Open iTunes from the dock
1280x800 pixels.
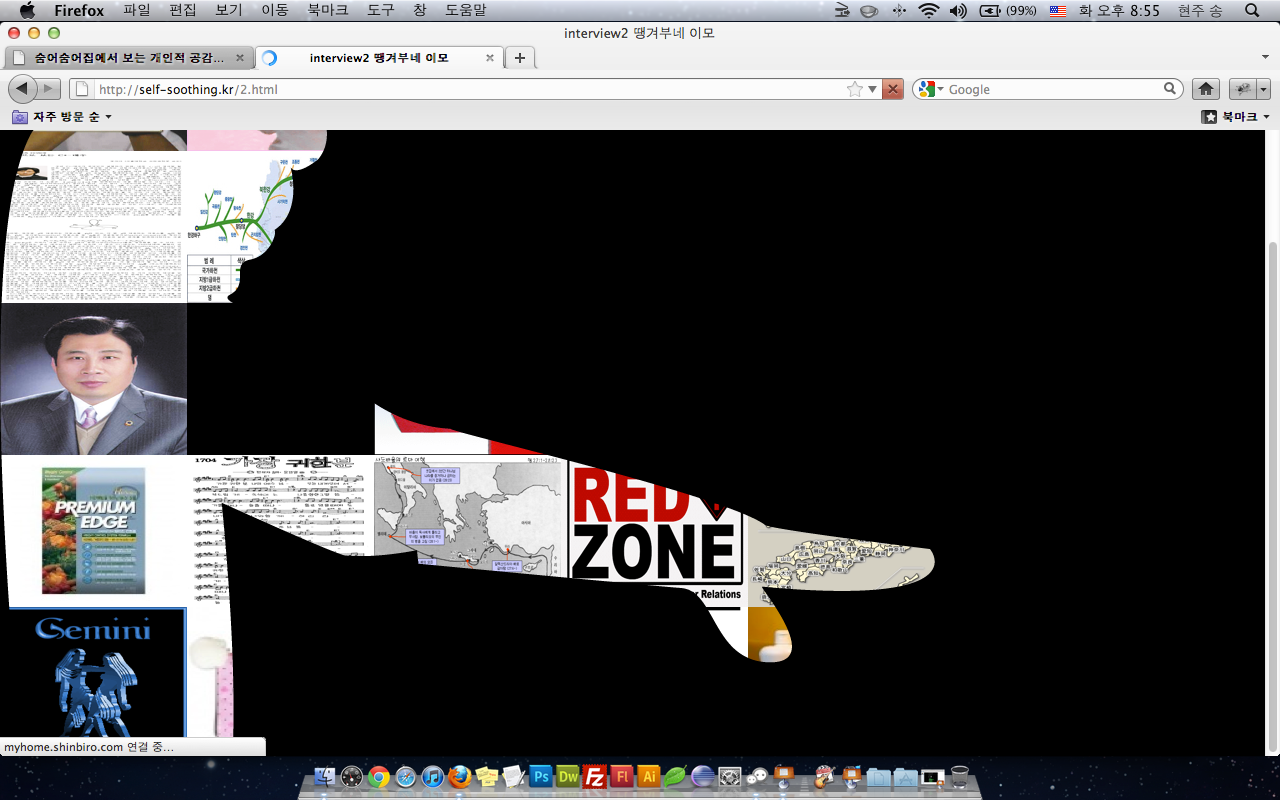(432, 777)
